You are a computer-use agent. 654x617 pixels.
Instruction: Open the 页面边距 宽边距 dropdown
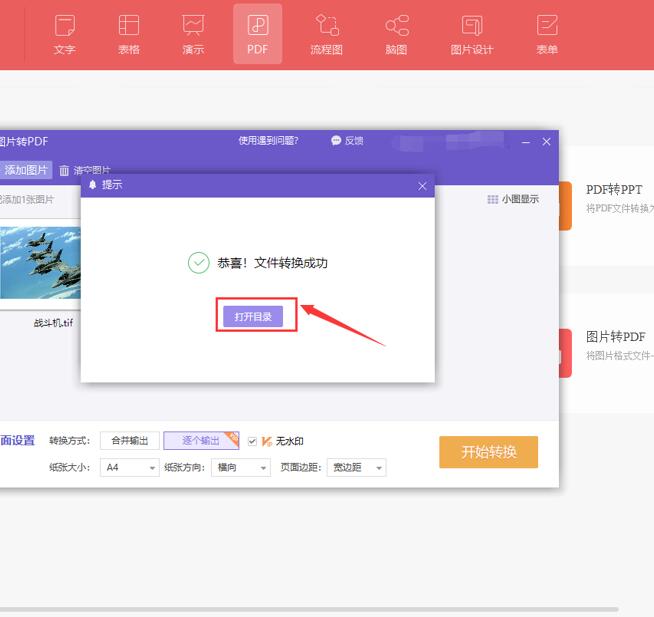pyautogui.click(x=357, y=468)
